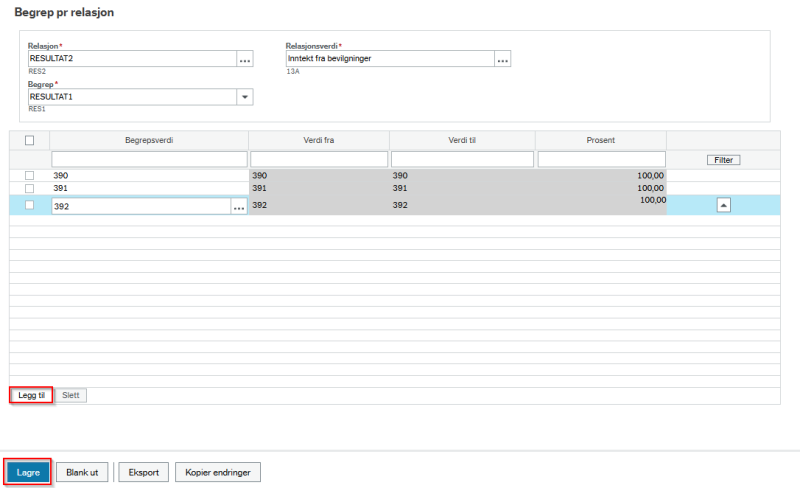Click the Kopier endringer button
Screen dimensions: 800x488
click(218, 472)
